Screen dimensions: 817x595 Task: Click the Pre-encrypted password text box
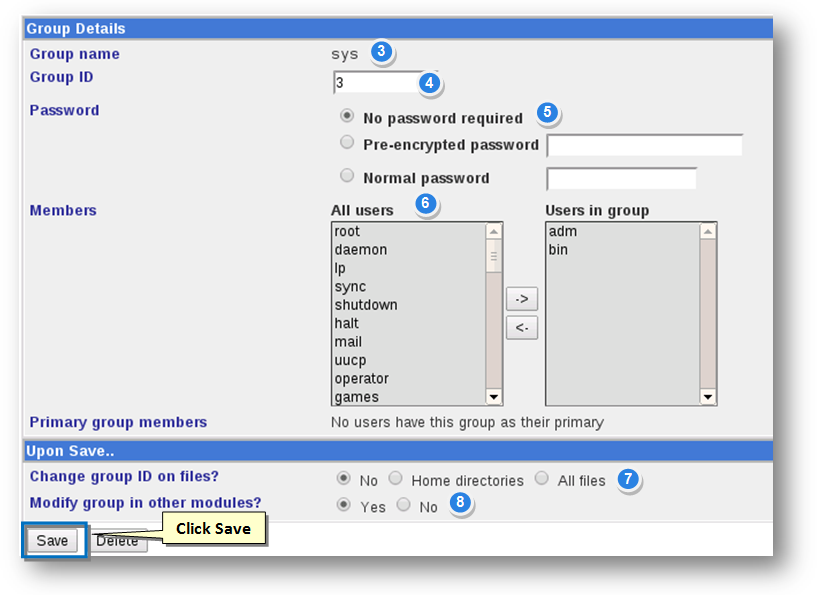(x=644, y=146)
